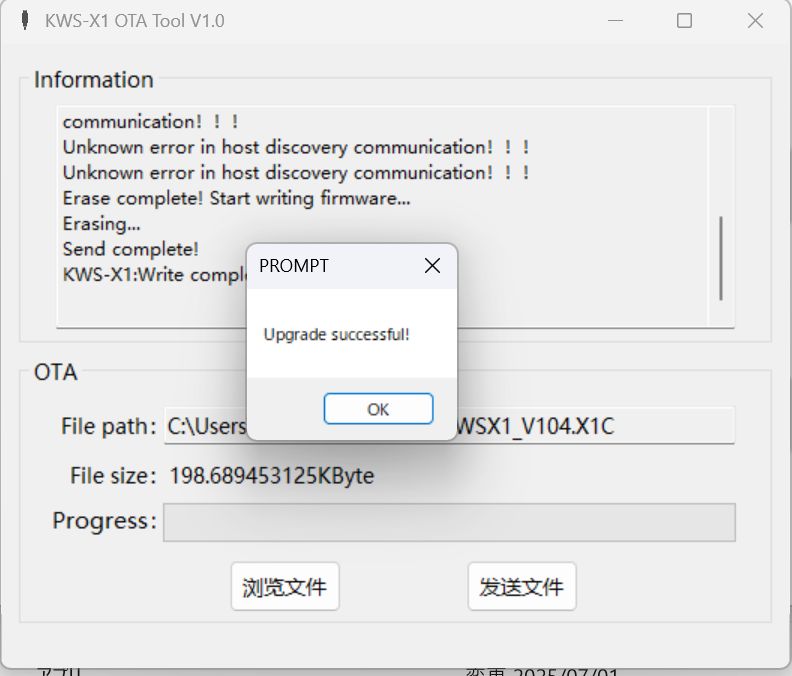Minimize the KWS-X1 OTA Tool window
This screenshot has width=792, height=676.
(x=615, y=21)
